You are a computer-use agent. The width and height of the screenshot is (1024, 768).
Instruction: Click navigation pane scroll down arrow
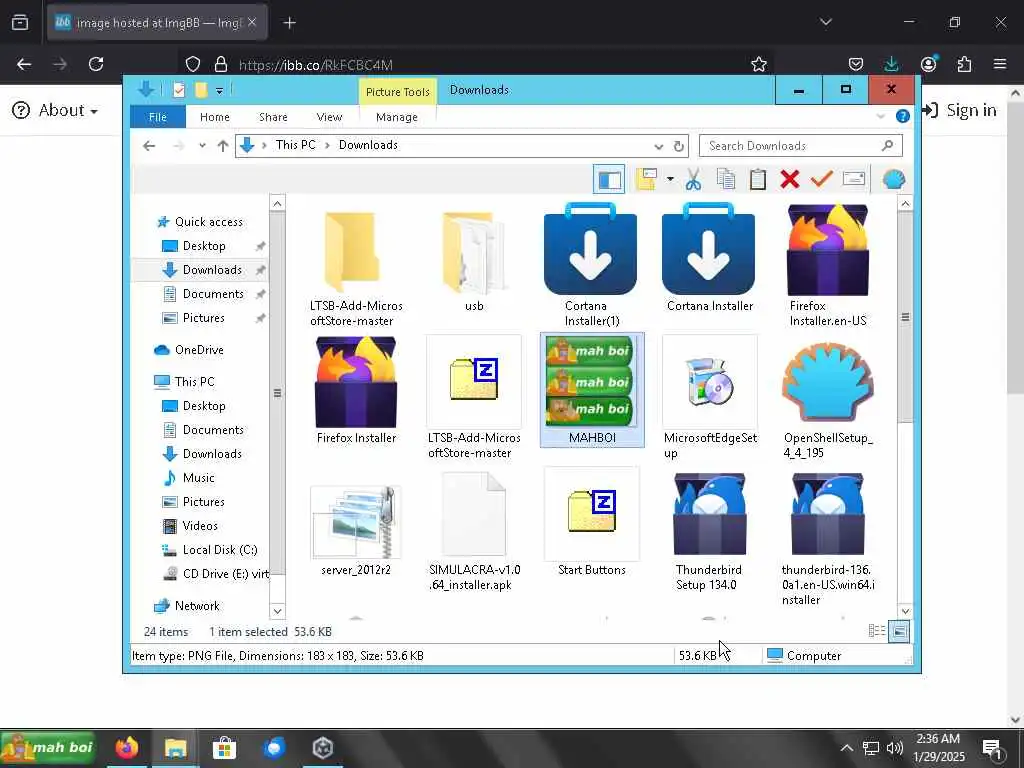coord(277,611)
